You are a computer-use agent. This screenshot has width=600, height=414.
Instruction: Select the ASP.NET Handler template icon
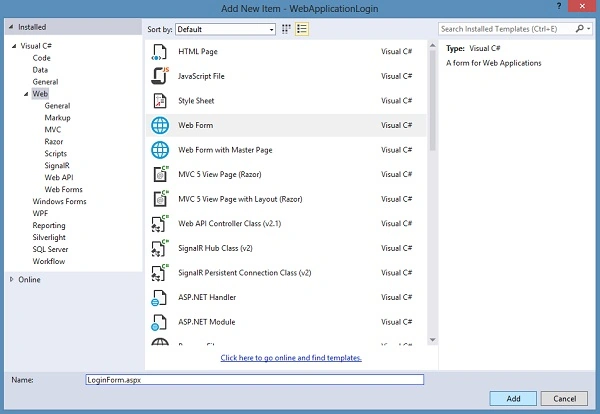[x=159, y=298]
